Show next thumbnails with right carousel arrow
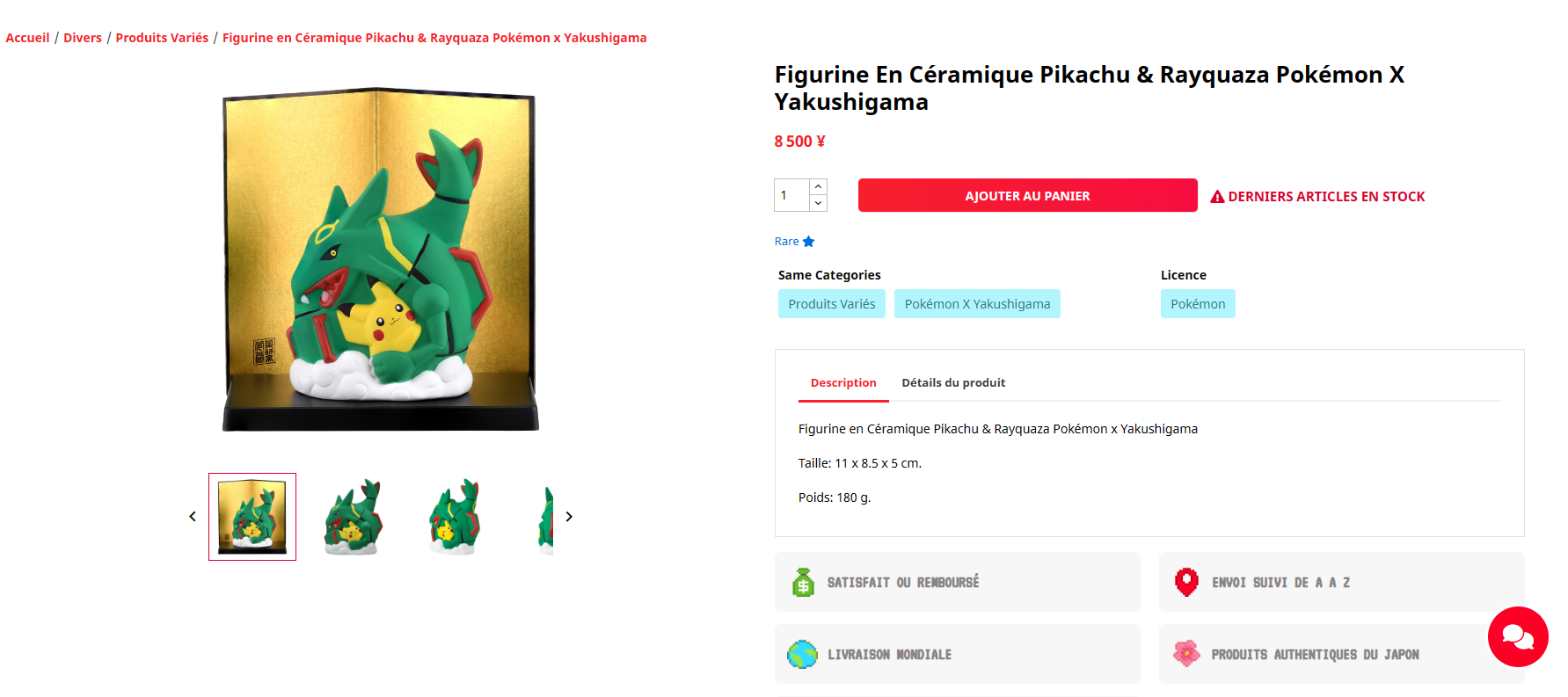Viewport: 1568px width, 697px height. 569,517
